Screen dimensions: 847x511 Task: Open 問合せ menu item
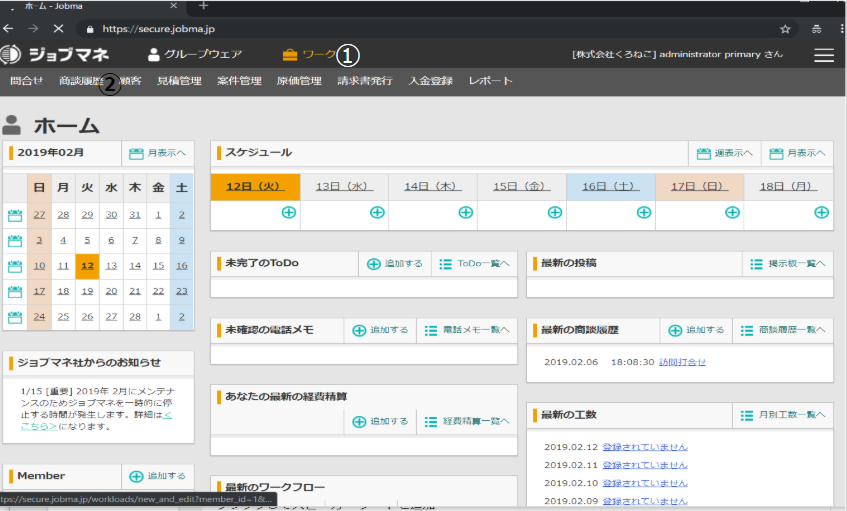pyautogui.click(x=26, y=80)
